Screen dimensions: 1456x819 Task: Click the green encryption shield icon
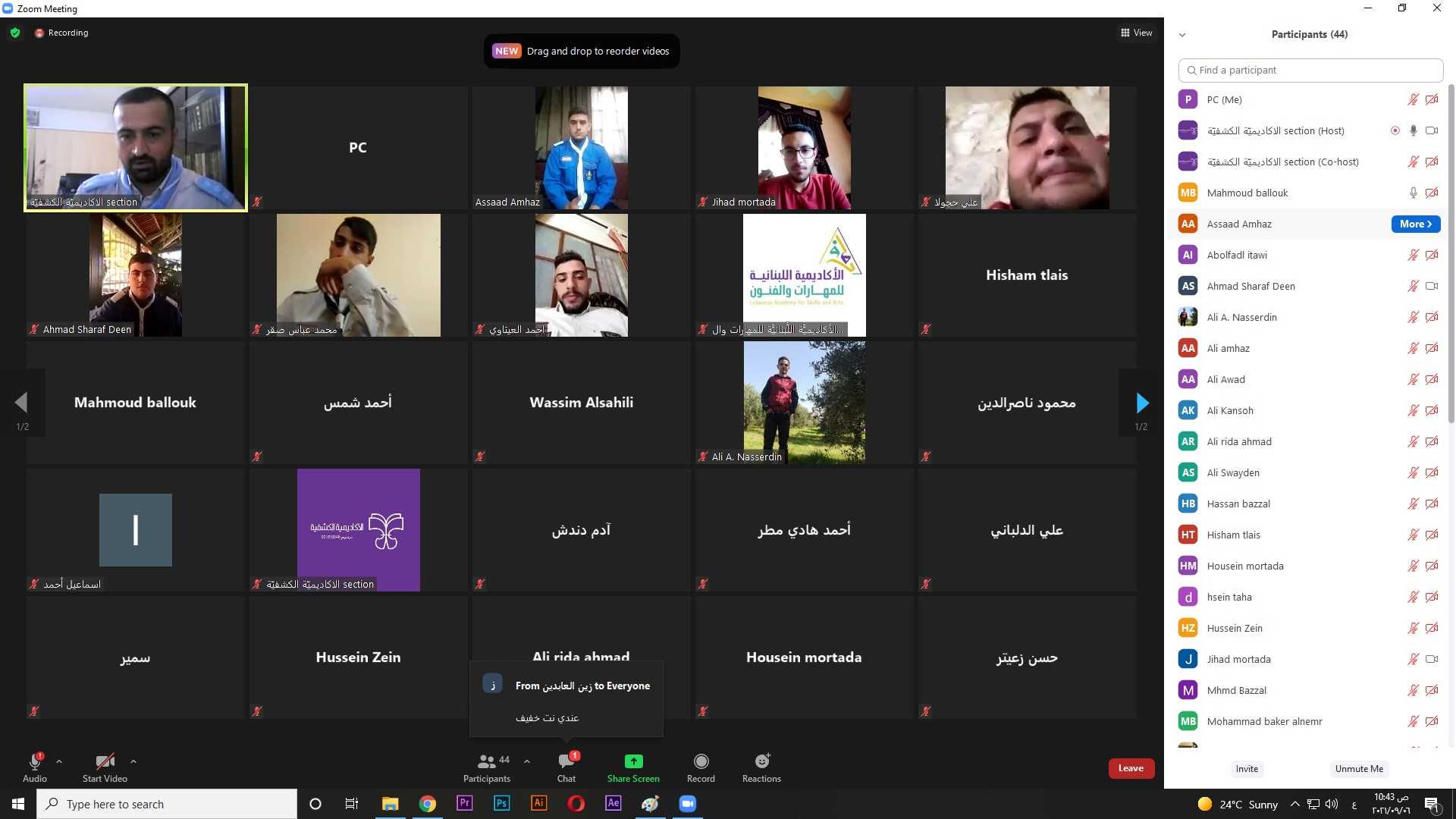(15, 33)
